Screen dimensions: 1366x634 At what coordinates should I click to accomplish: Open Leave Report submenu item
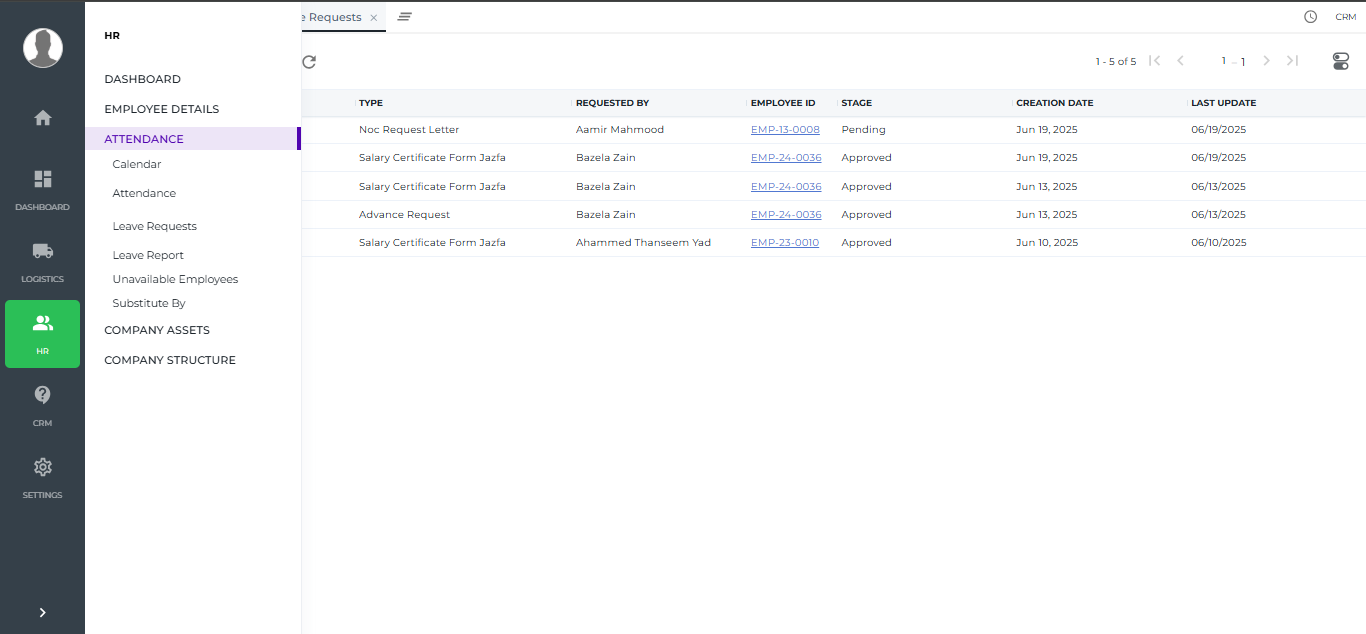[148, 255]
